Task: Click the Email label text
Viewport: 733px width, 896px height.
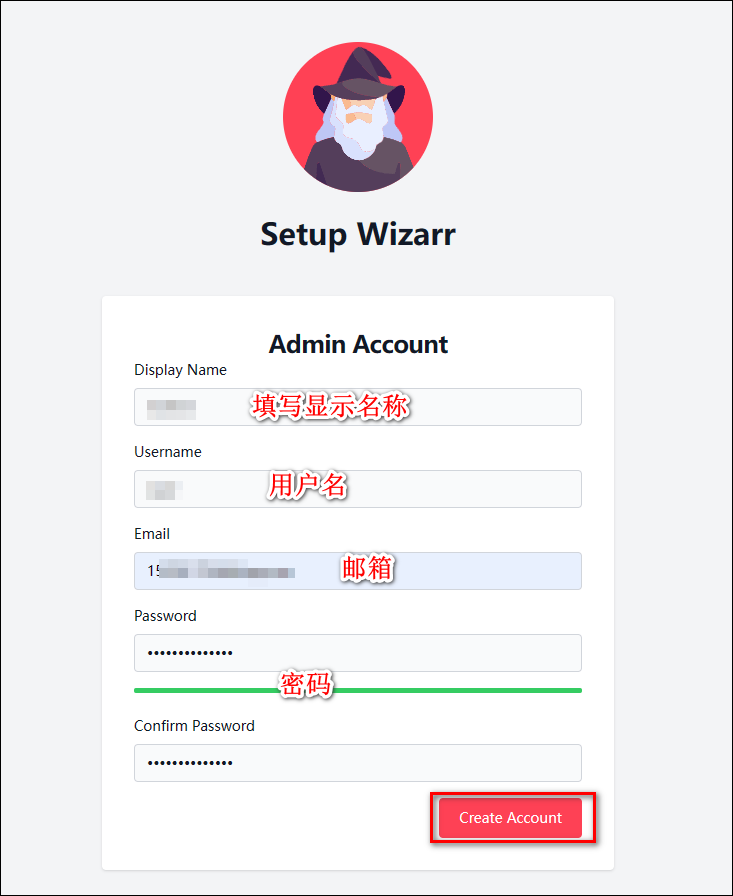Action: click(151, 534)
